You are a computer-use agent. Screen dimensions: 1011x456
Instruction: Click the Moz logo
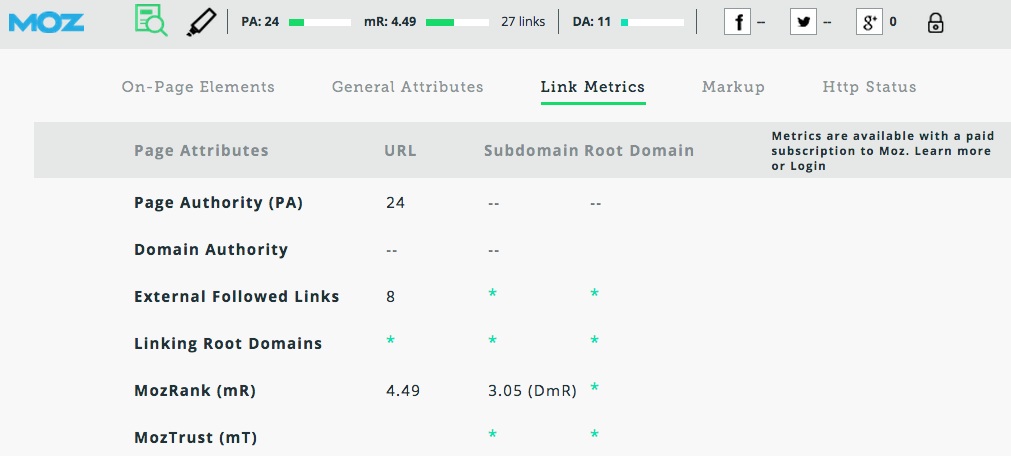click(x=46, y=23)
